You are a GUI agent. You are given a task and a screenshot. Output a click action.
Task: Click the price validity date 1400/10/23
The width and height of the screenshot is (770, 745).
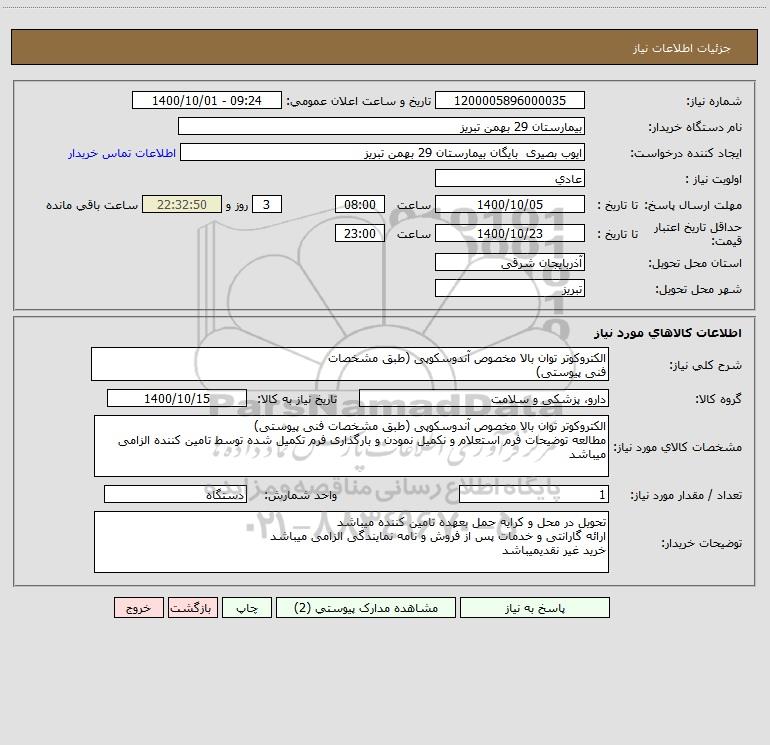click(x=510, y=233)
